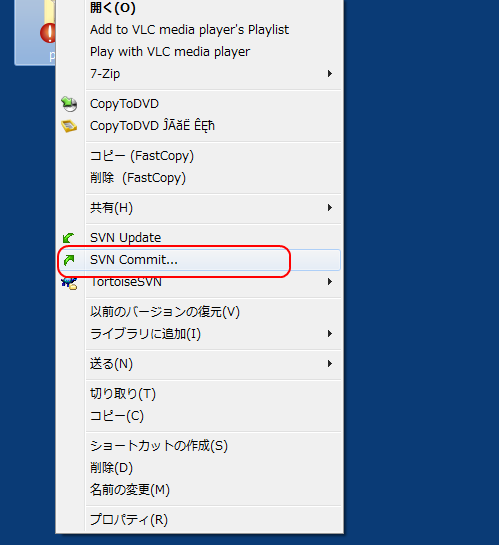Run SVN Update
Screen dimensions: 499x545
(x=198, y=238)
